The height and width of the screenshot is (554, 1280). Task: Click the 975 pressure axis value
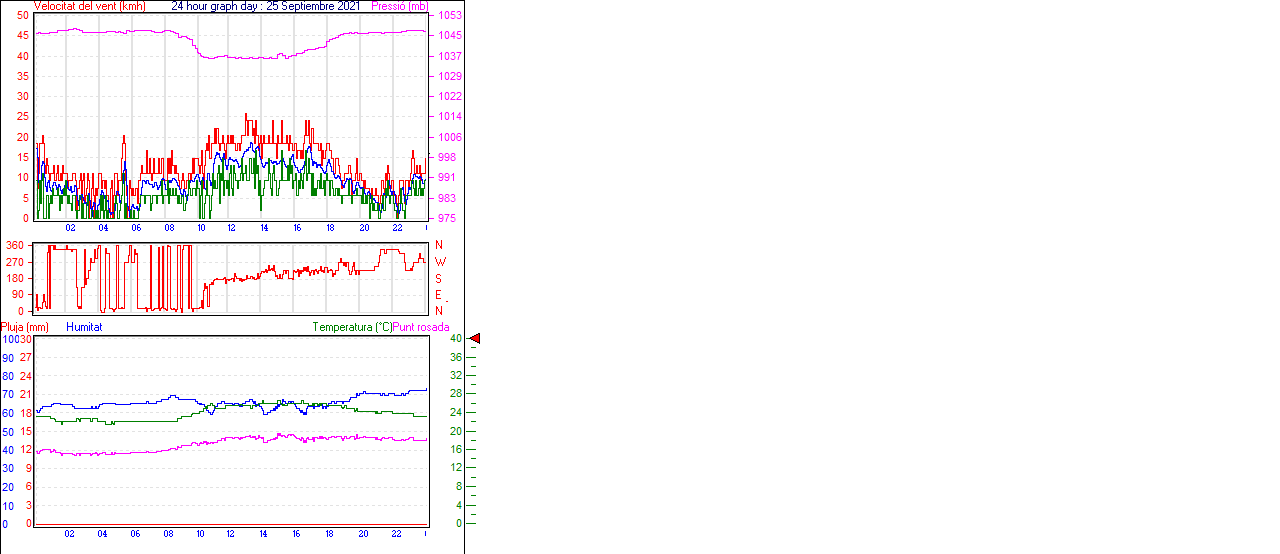pos(446,218)
